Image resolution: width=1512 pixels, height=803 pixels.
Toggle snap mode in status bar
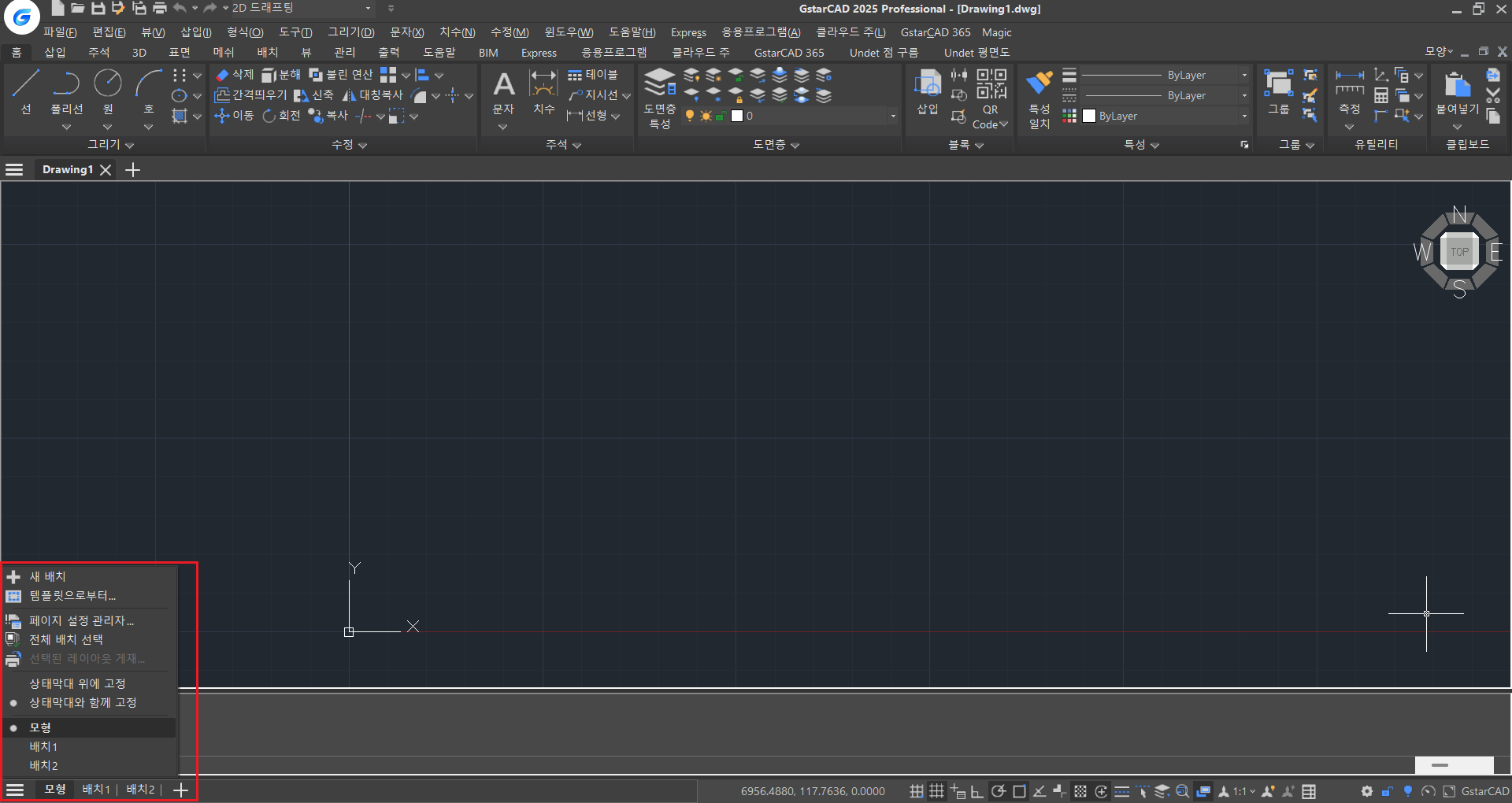[917, 791]
